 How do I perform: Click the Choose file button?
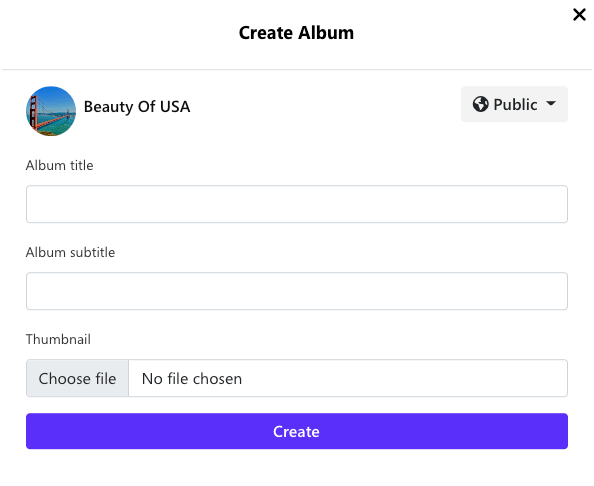(77, 378)
